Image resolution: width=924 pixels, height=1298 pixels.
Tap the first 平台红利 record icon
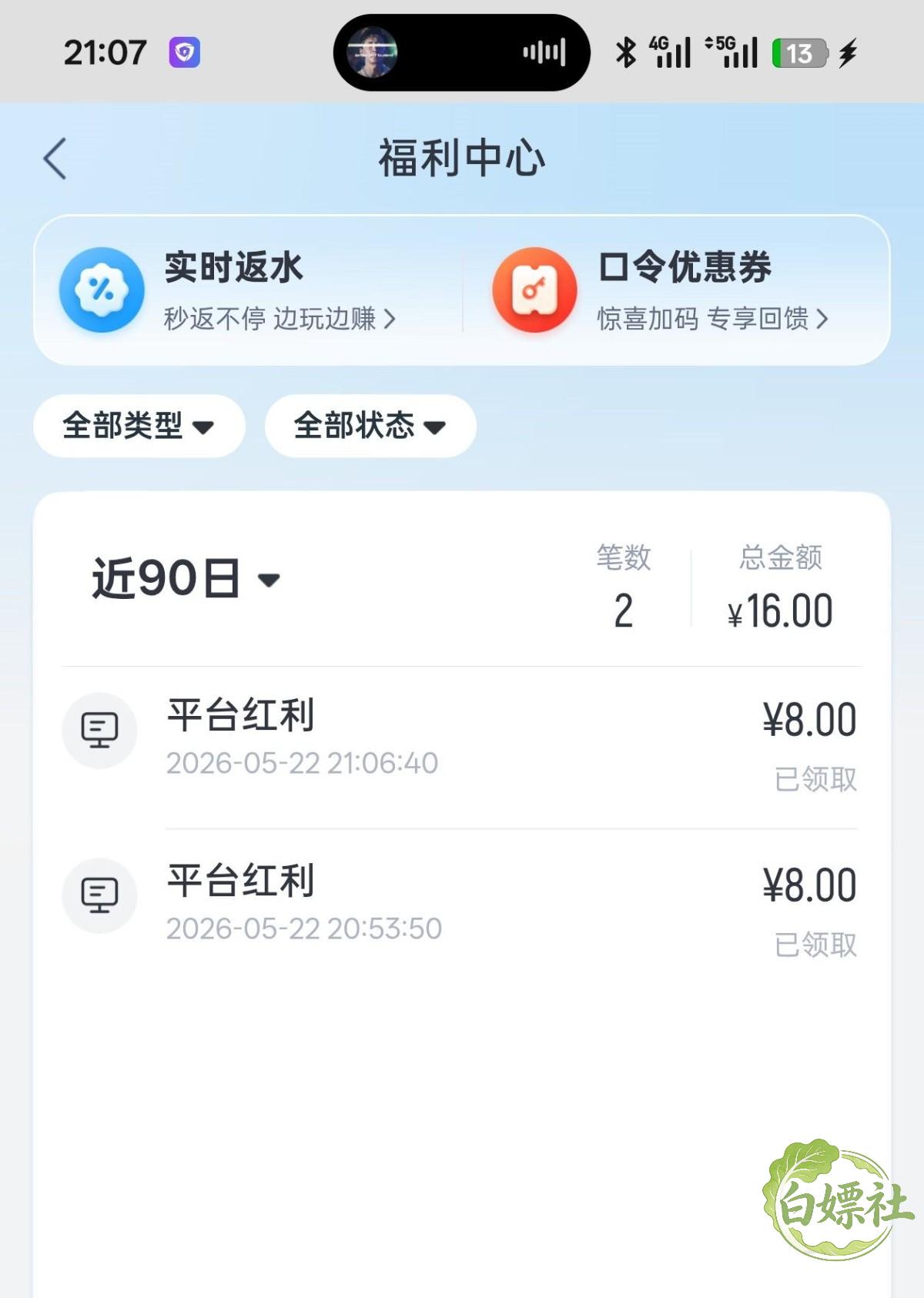[x=99, y=730]
